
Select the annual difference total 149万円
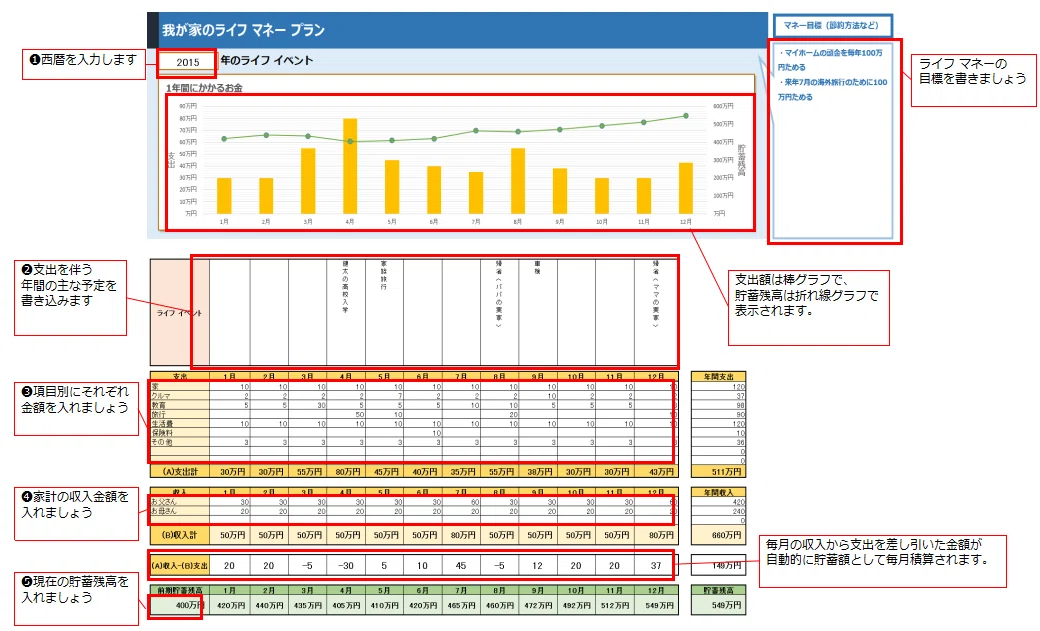[718, 566]
